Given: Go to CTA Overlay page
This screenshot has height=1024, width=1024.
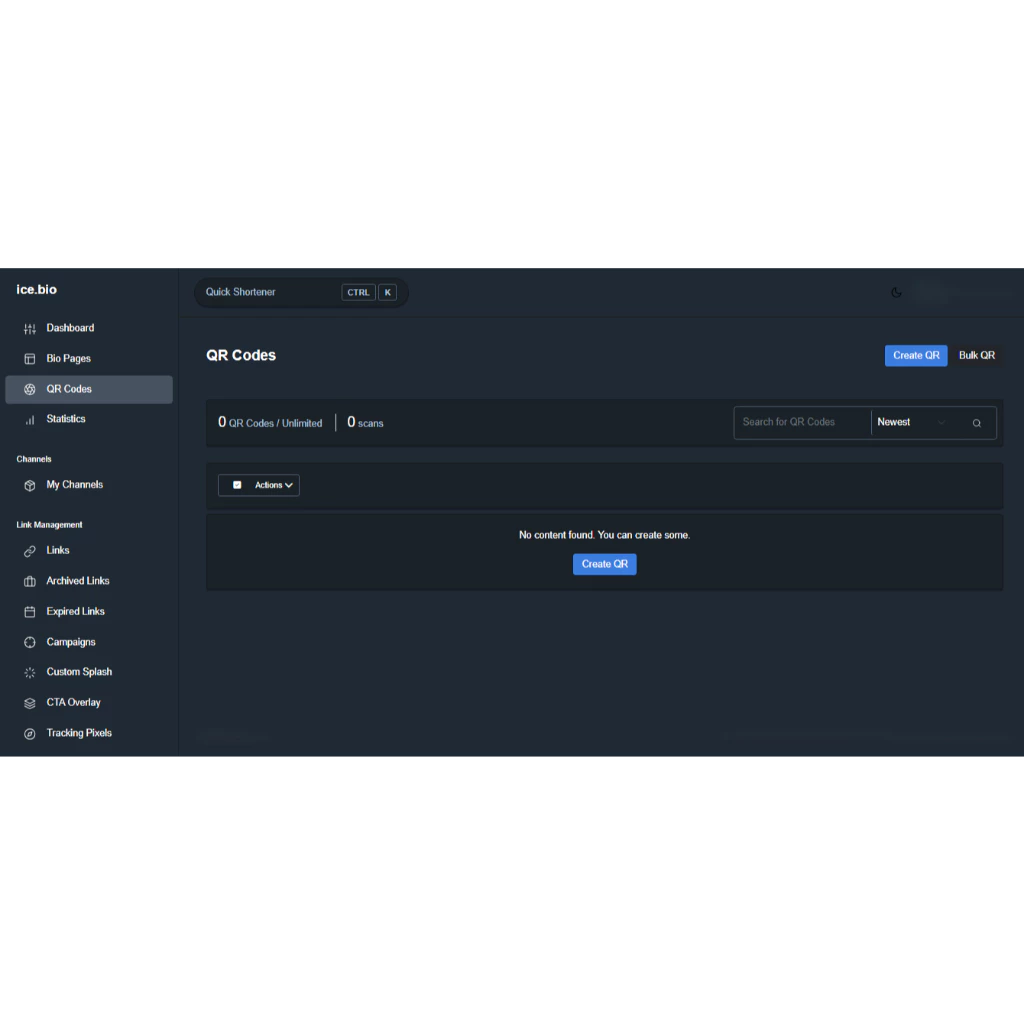Looking at the screenshot, I should pos(73,703).
